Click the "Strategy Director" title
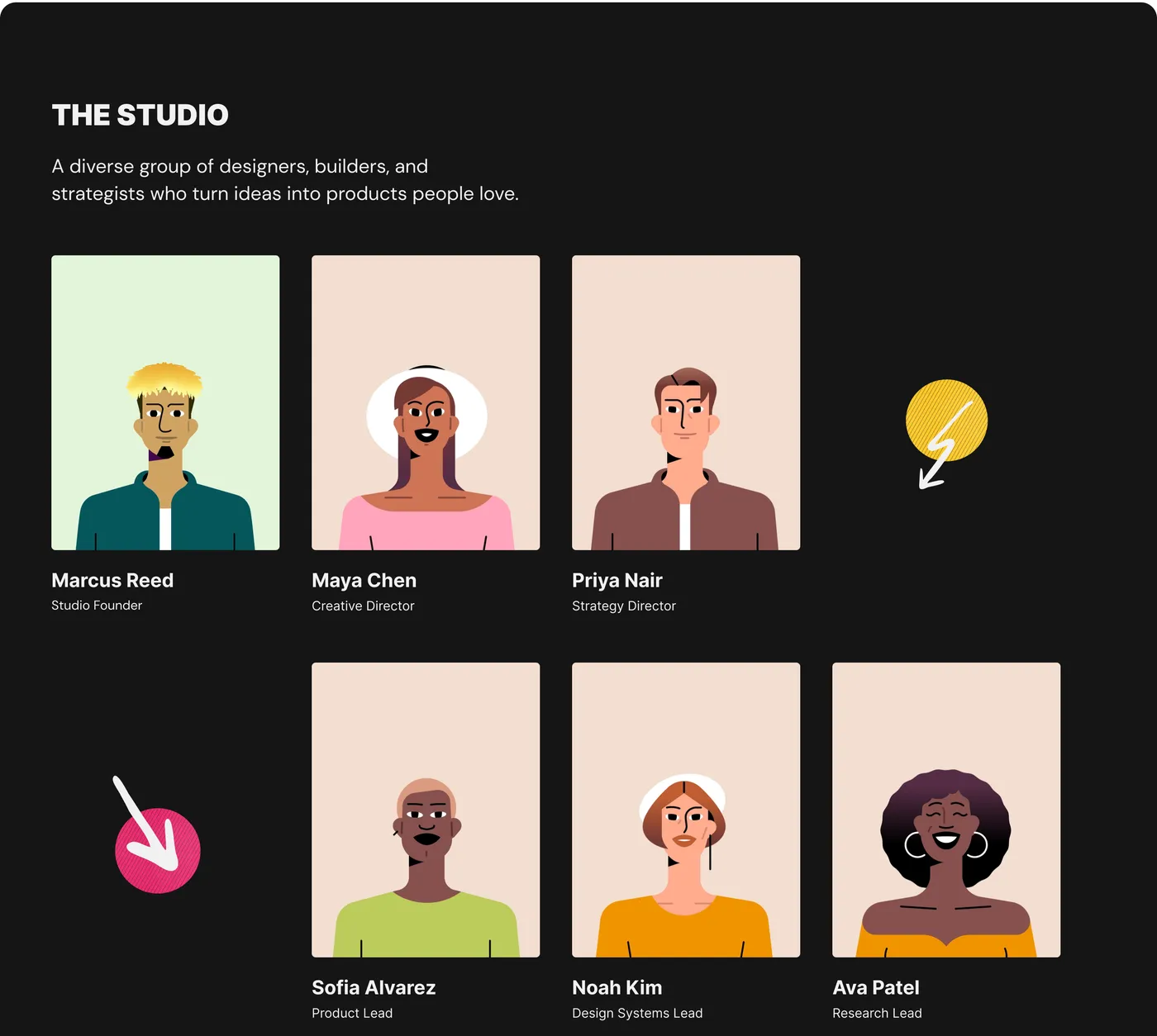Viewport: 1157px width, 1036px height. [624, 606]
